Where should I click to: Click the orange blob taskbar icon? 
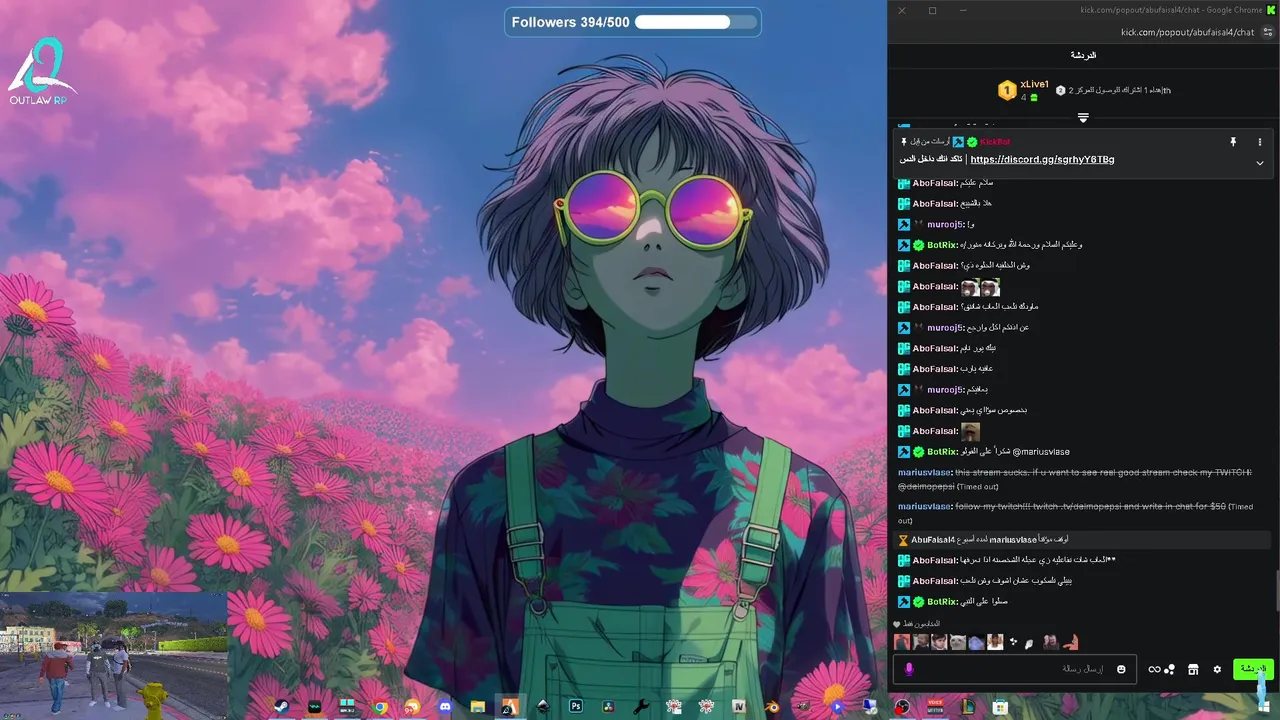tap(413, 707)
